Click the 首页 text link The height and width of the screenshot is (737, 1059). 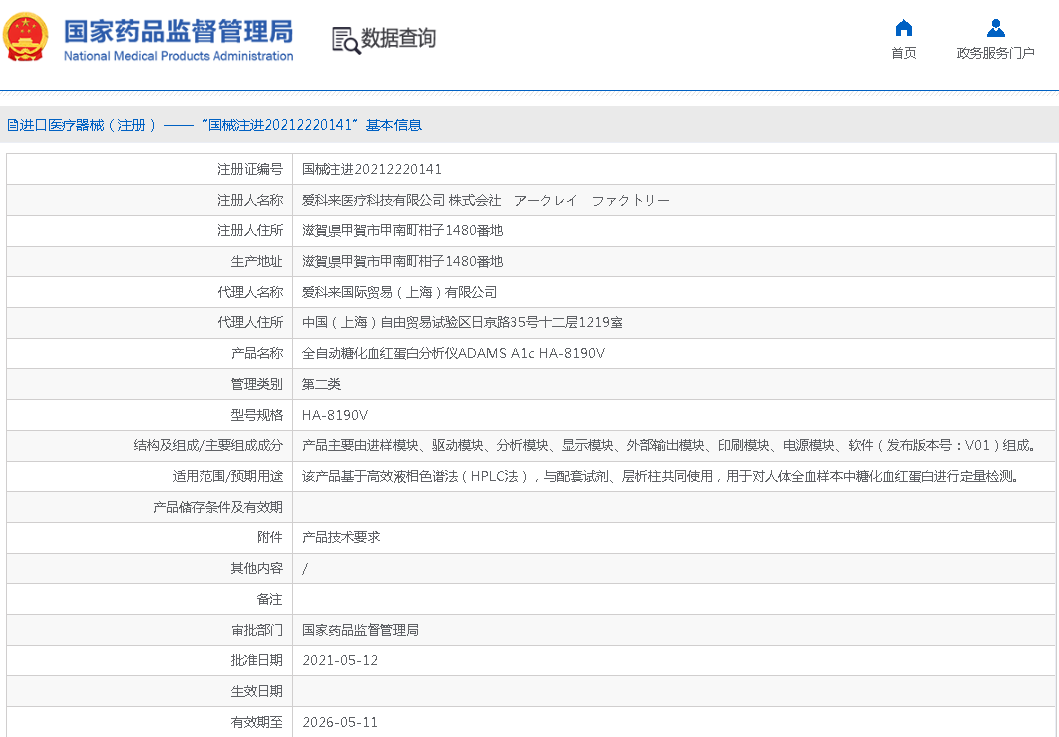[903, 53]
